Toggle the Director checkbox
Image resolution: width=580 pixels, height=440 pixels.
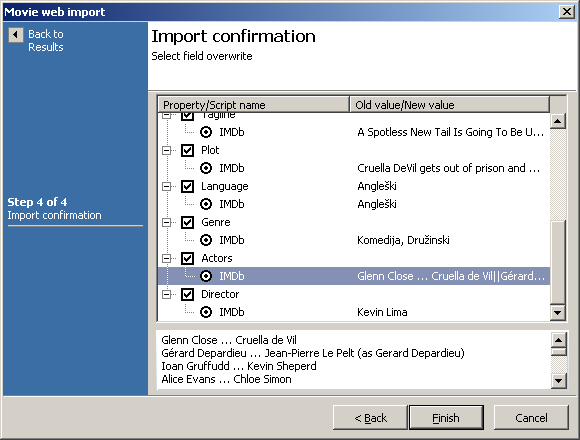pyautogui.click(x=188, y=294)
